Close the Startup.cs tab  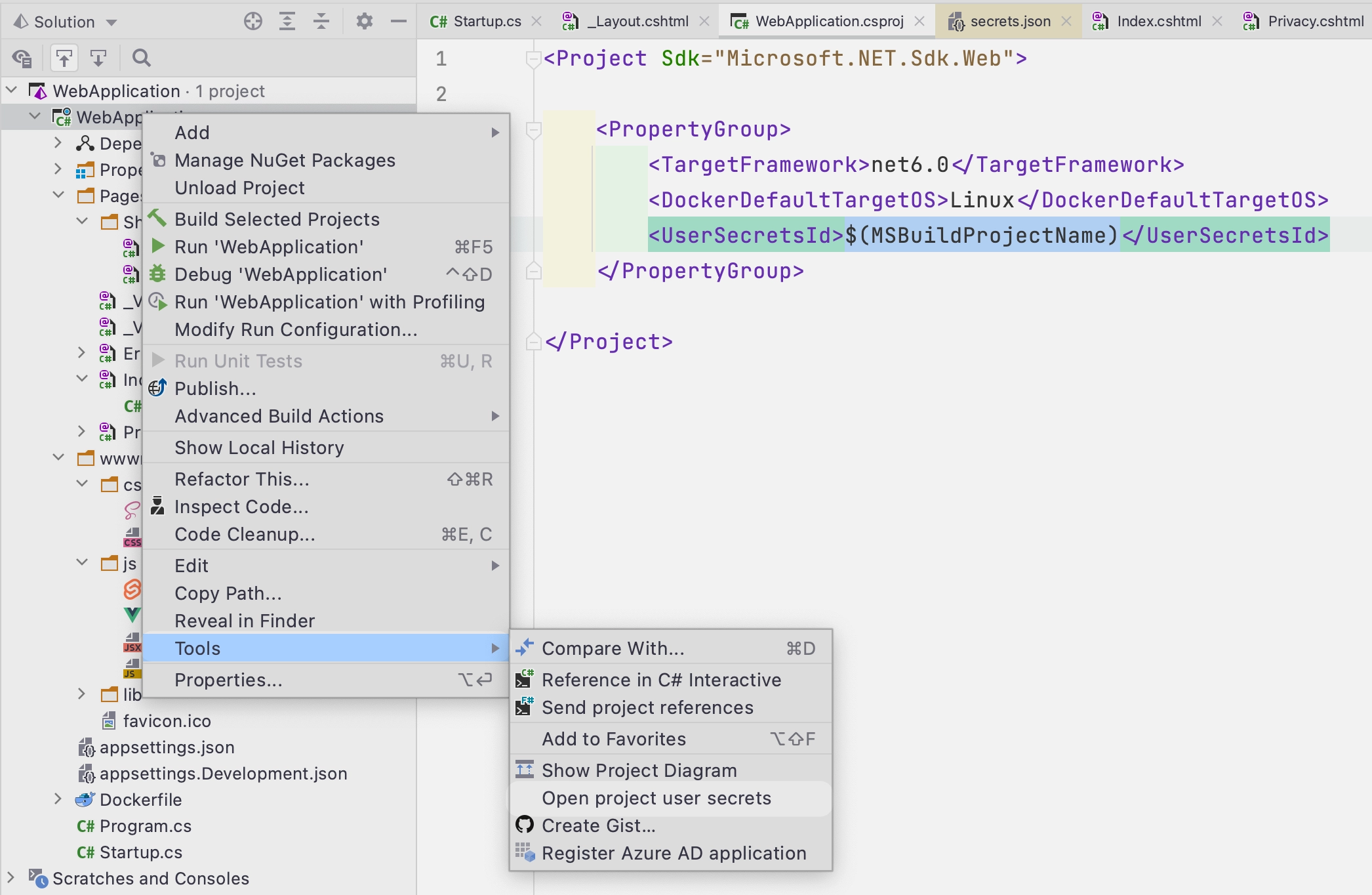point(536,21)
